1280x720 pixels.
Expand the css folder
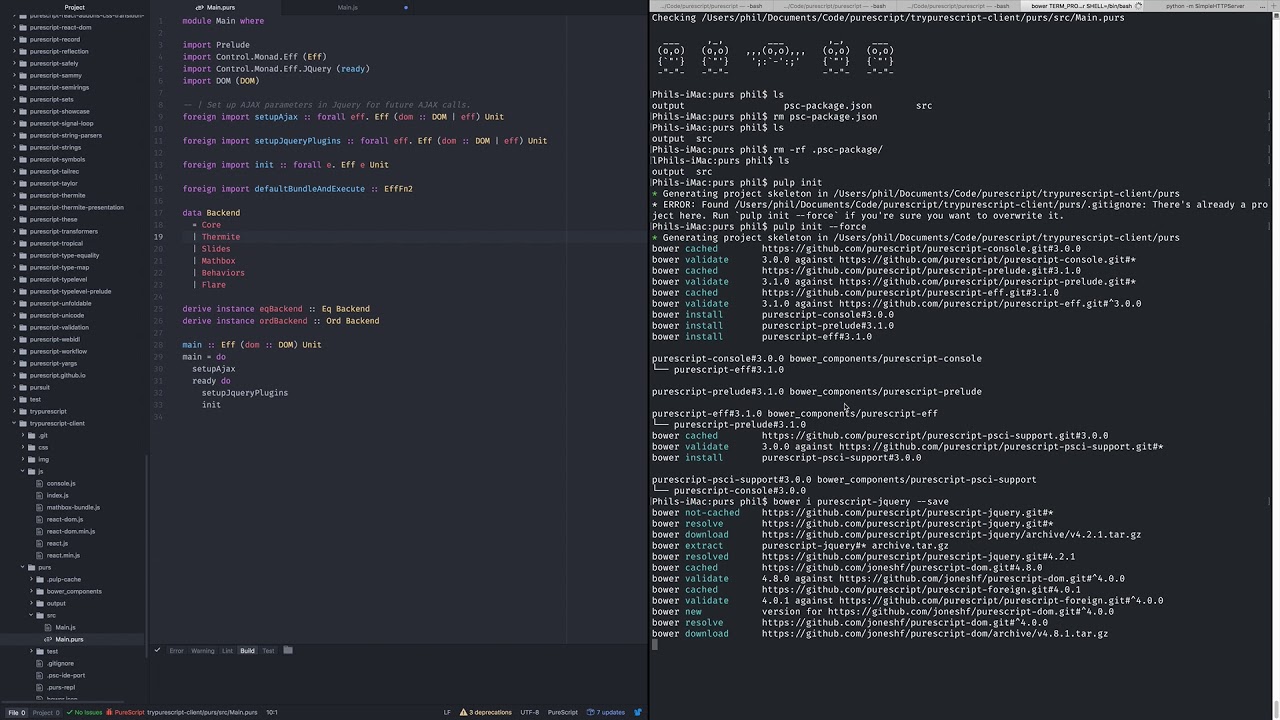point(23,447)
